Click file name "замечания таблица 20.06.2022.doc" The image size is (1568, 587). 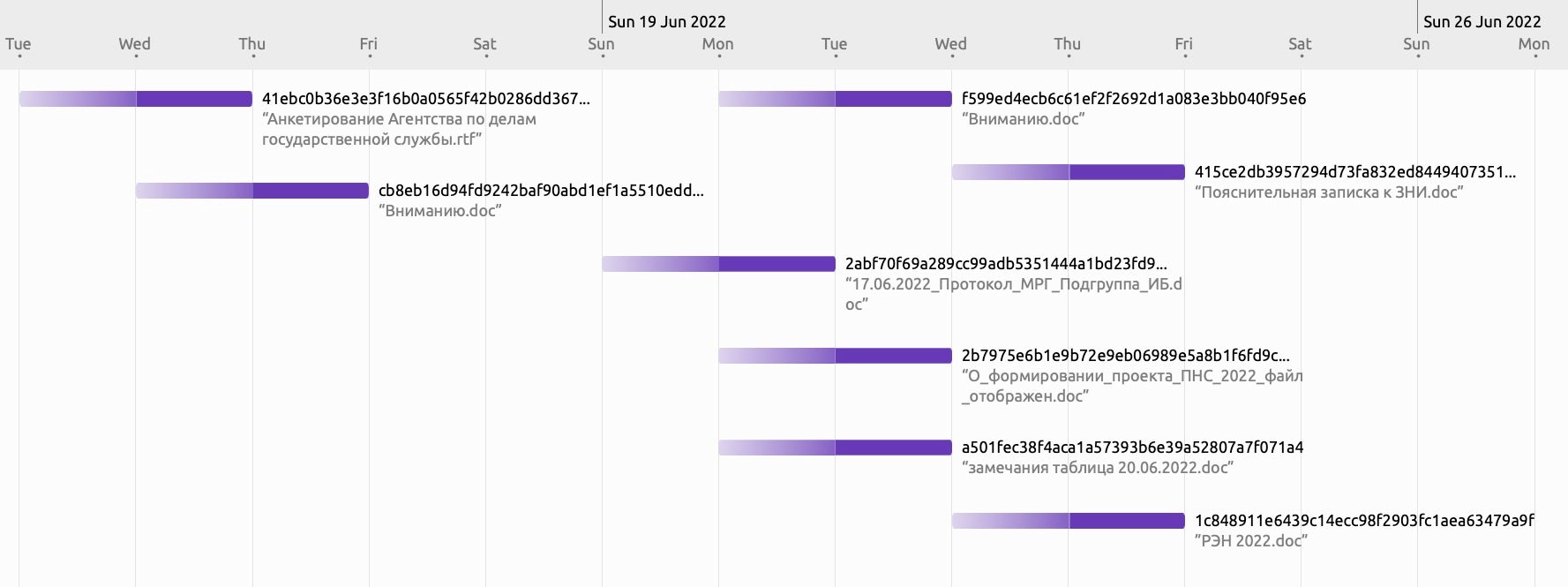tap(1097, 468)
